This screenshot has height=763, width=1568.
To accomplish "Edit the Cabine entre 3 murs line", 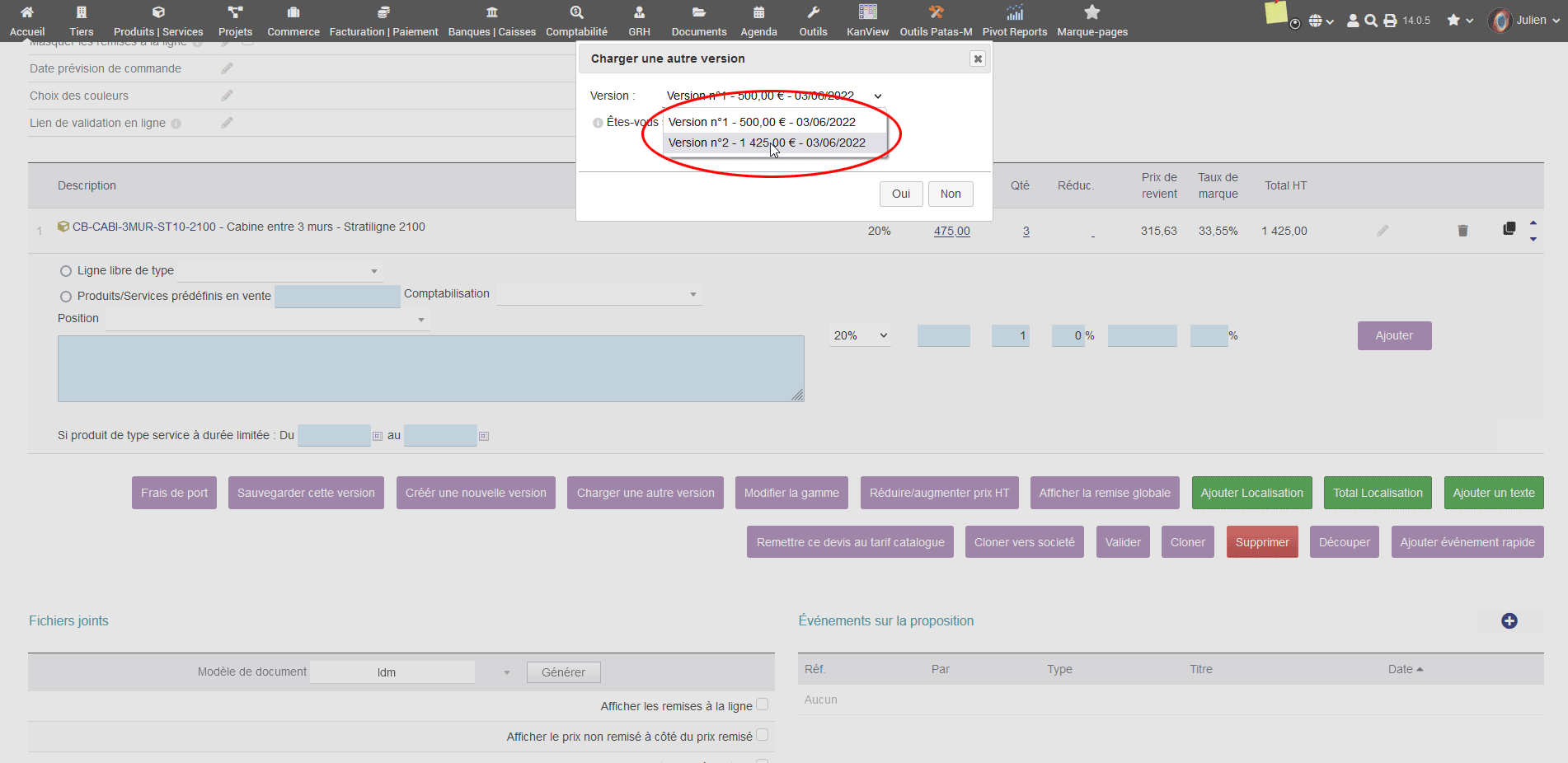I will pos(1383,231).
